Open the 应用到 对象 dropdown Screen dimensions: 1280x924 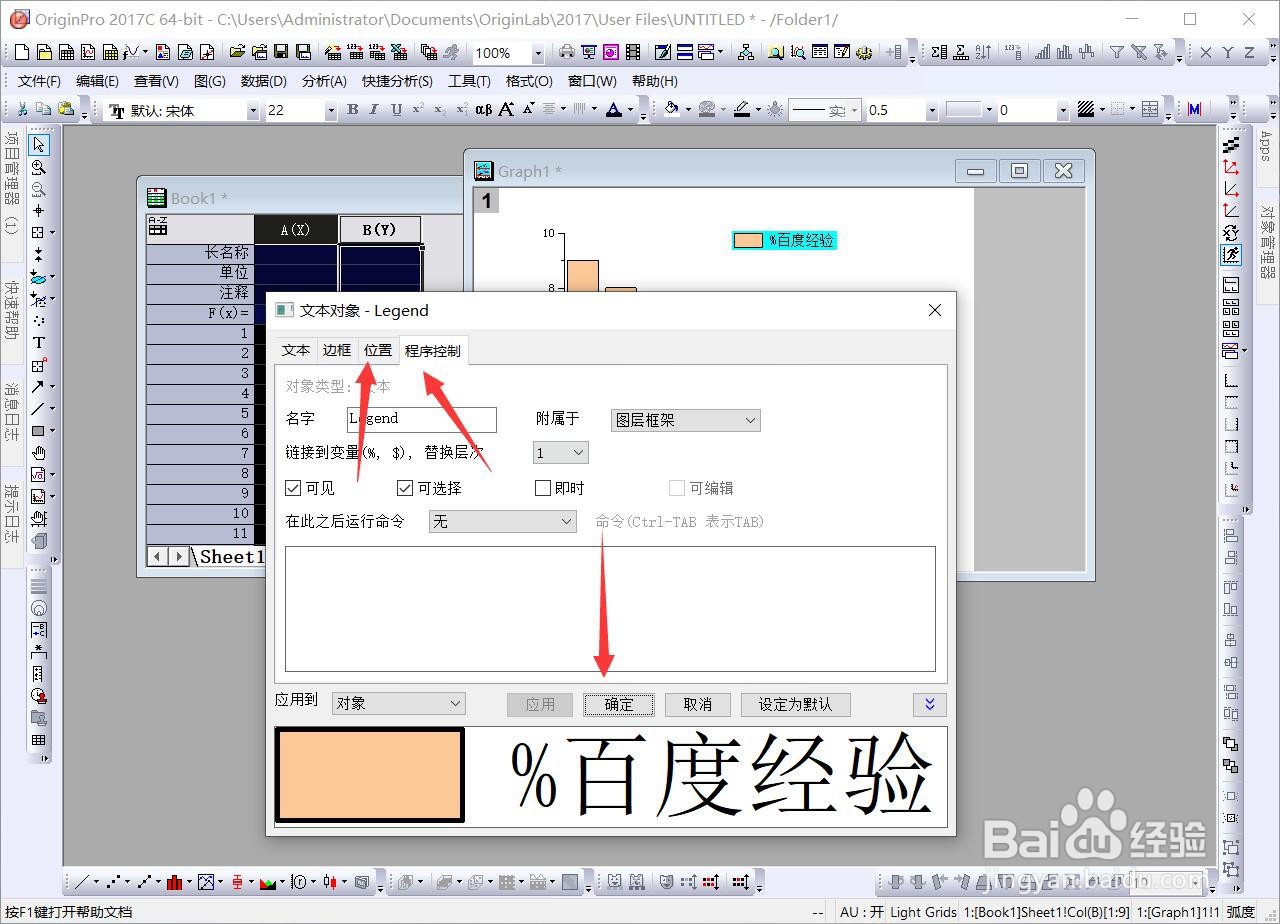point(398,704)
